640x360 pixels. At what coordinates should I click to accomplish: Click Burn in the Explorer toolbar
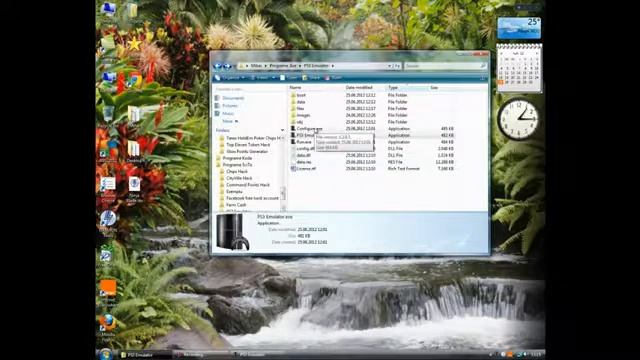click(x=333, y=78)
